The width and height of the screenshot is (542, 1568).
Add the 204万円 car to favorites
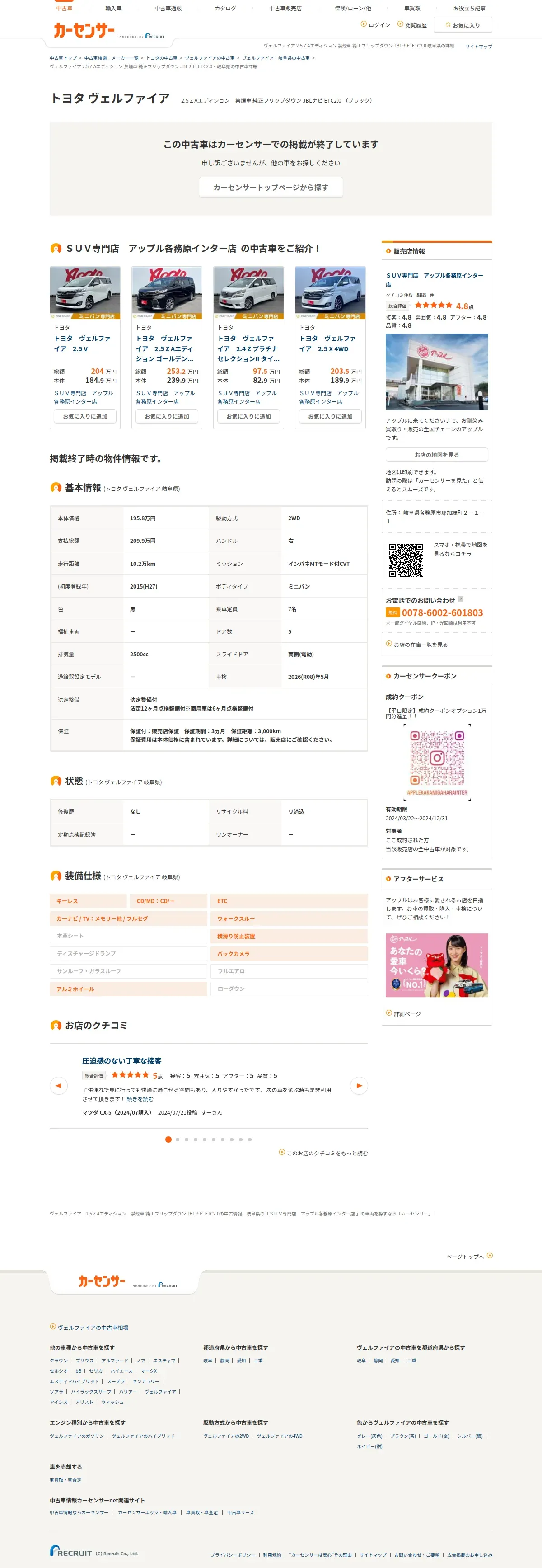click(x=85, y=416)
